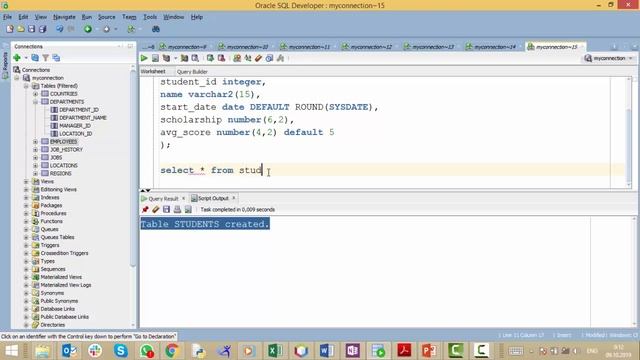Click the Schema Browser icon in Connections panel
This screenshot has width=640, height=360.
(x=56, y=58)
